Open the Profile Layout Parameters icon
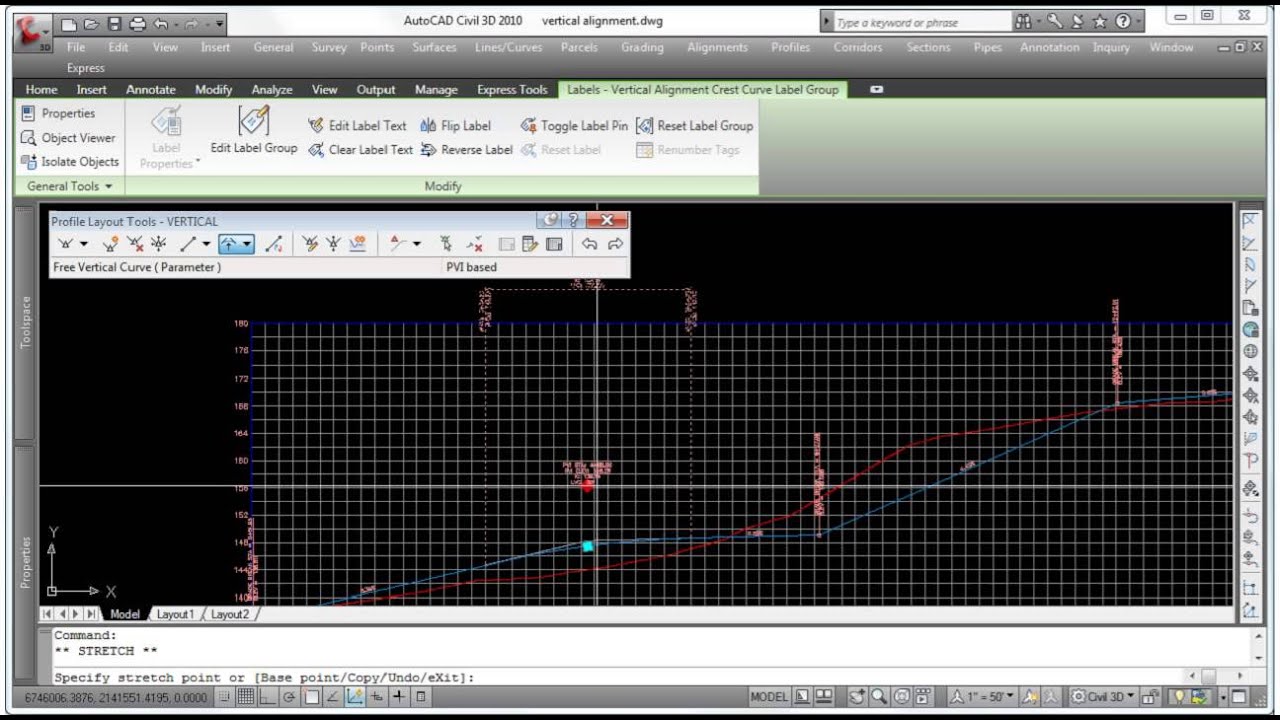Image resolution: width=1280 pixels, height=720 pixels. pyautogui.click(x=530, y=244)
